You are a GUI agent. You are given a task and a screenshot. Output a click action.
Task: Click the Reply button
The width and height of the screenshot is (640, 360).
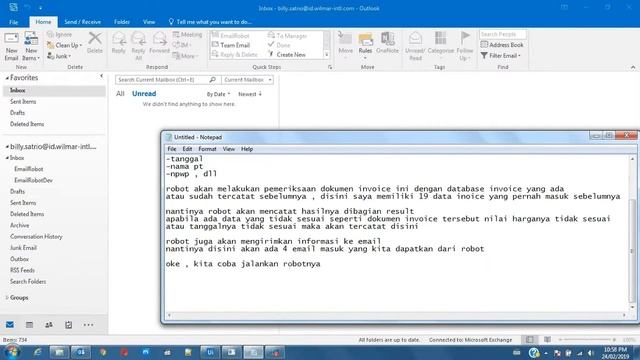(x=119, y=43)
